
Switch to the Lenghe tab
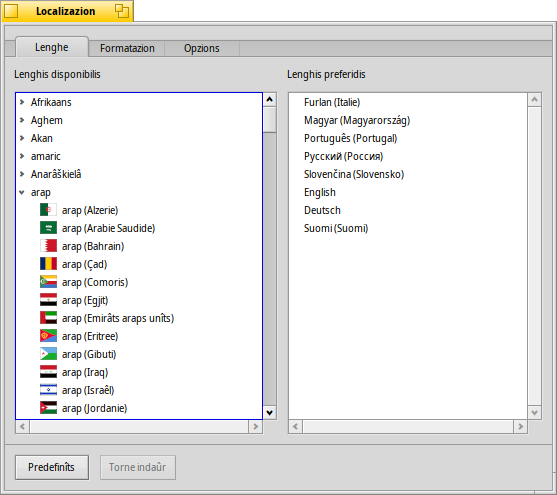52,47
